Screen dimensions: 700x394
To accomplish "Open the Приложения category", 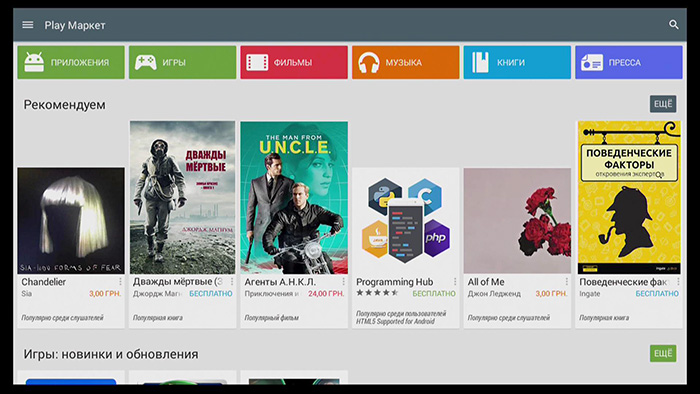I will pos(71,62).
